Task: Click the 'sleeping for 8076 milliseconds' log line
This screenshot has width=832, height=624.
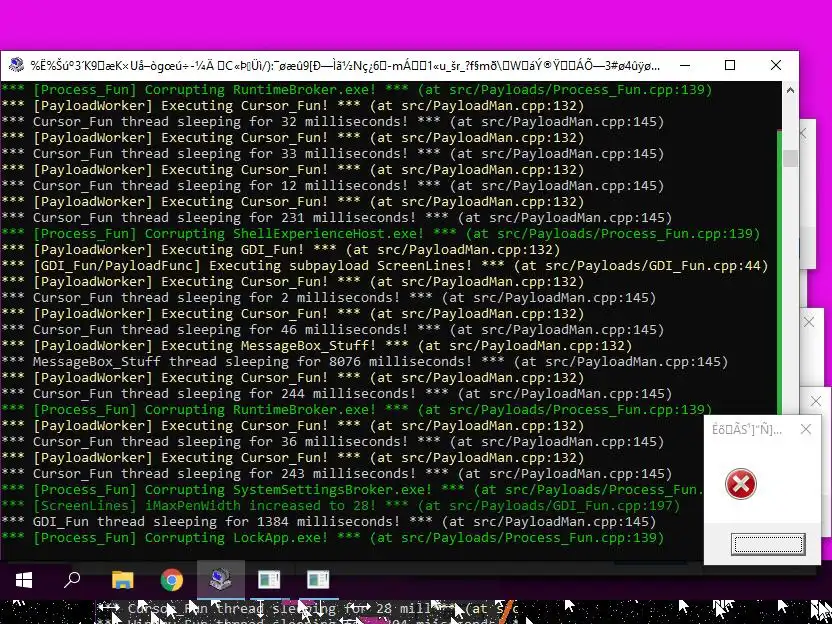Action: click(x=365, y=361)
